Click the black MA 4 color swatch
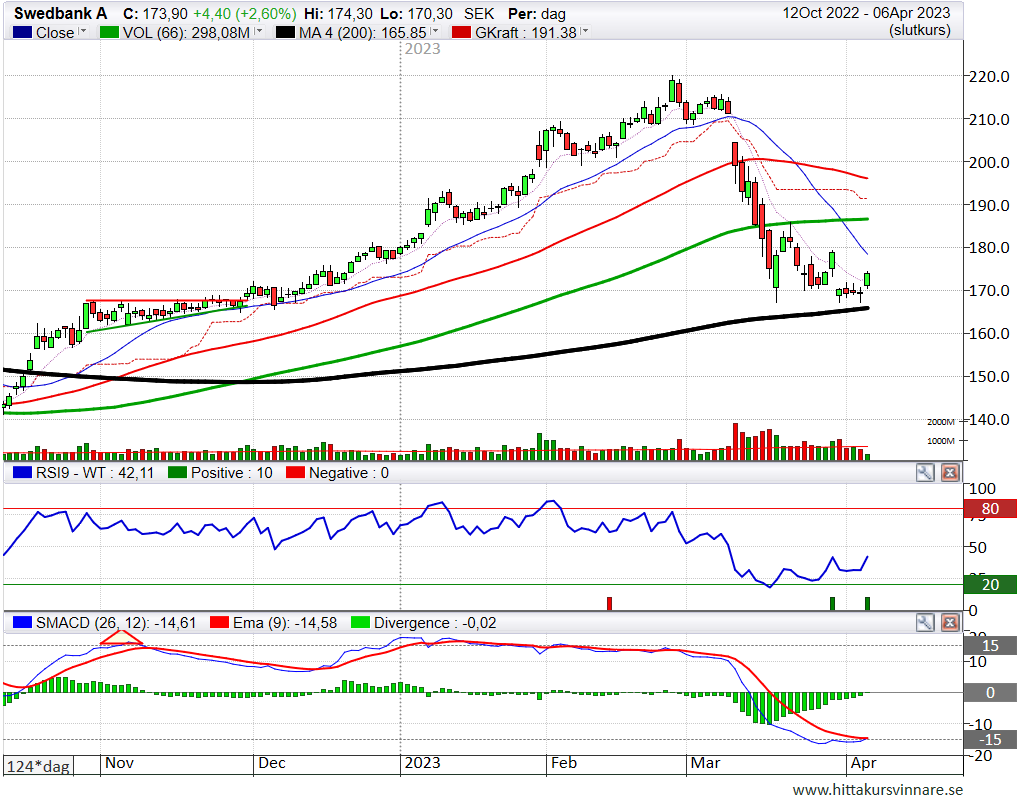 [x=285, y=33]
